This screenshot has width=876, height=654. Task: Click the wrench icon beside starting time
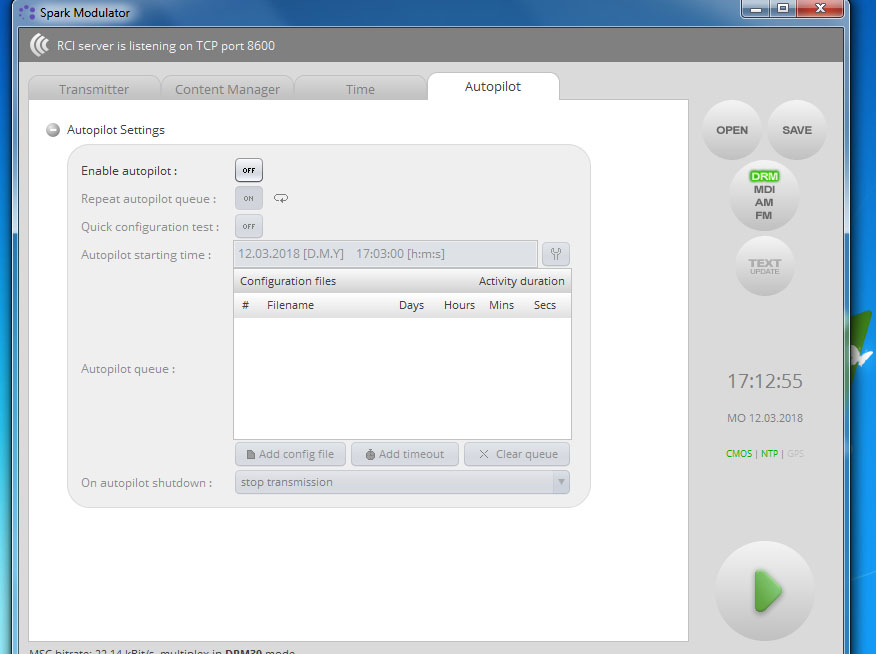click(556, 255)
